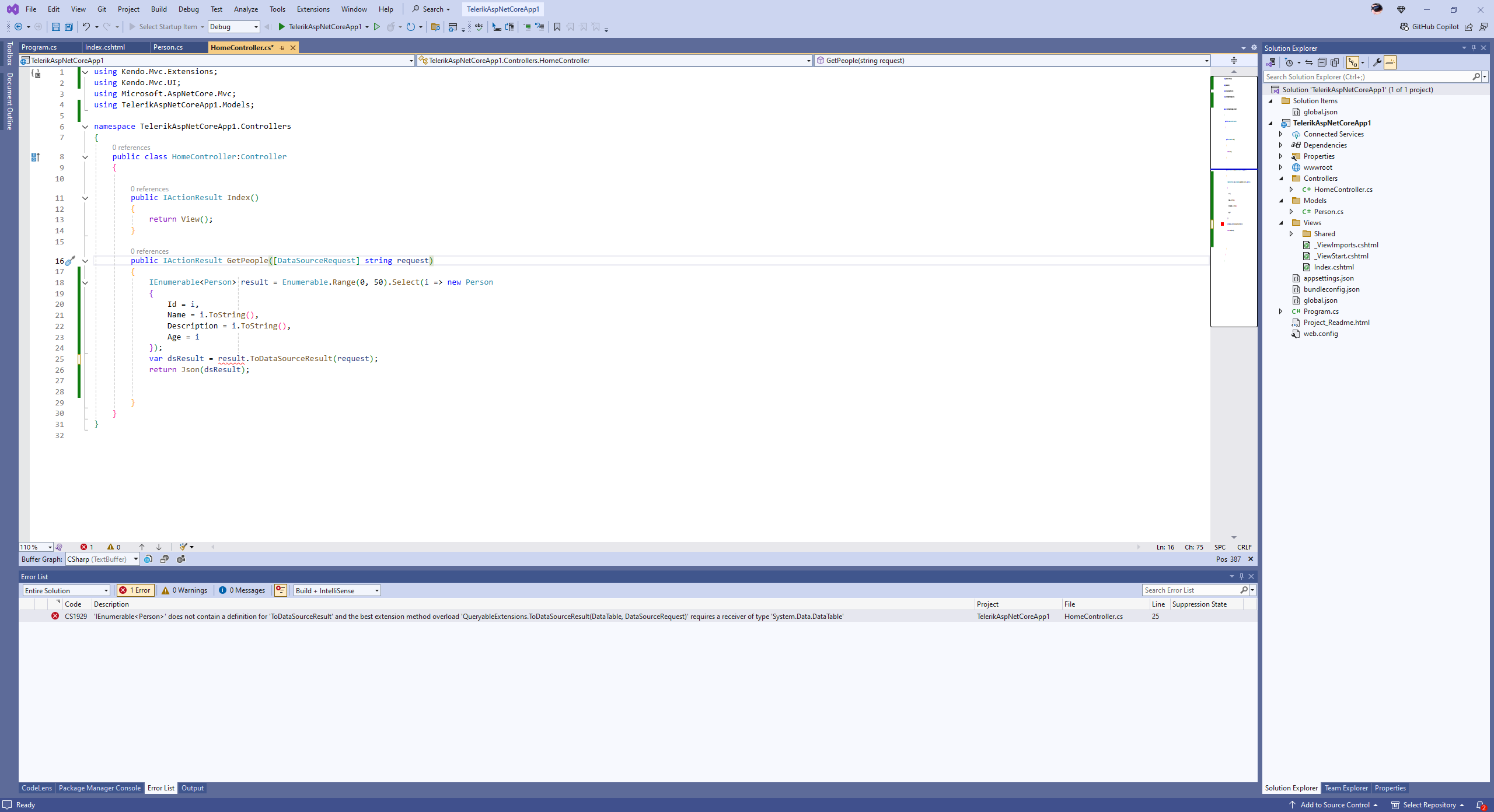Open Solution Explorer Properties wrench icon
The width and height of the screenshot is (1494, 812).
[1377, 62]
